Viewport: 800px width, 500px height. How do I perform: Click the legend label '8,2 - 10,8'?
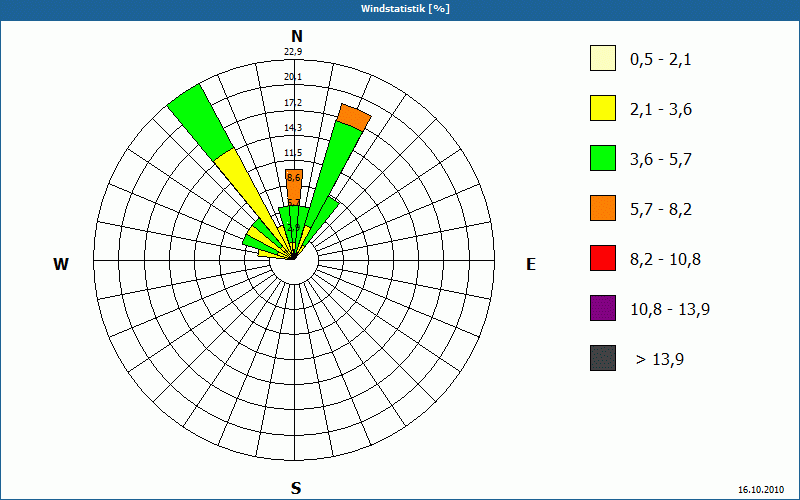665,260
